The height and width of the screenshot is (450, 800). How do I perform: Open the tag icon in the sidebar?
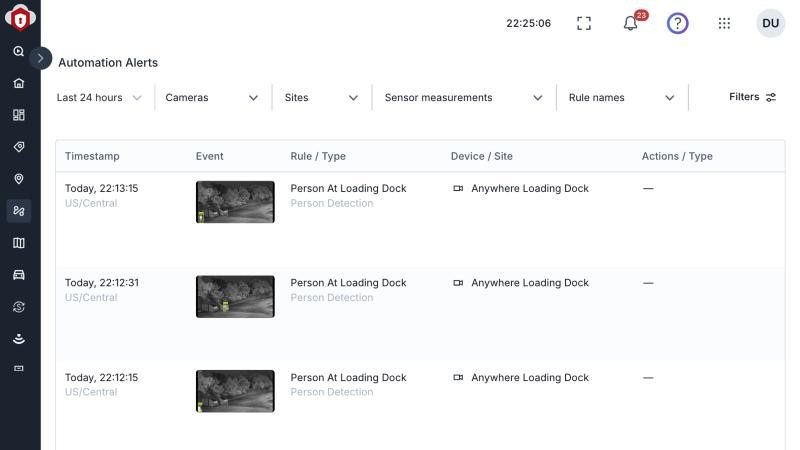point(19,147)
